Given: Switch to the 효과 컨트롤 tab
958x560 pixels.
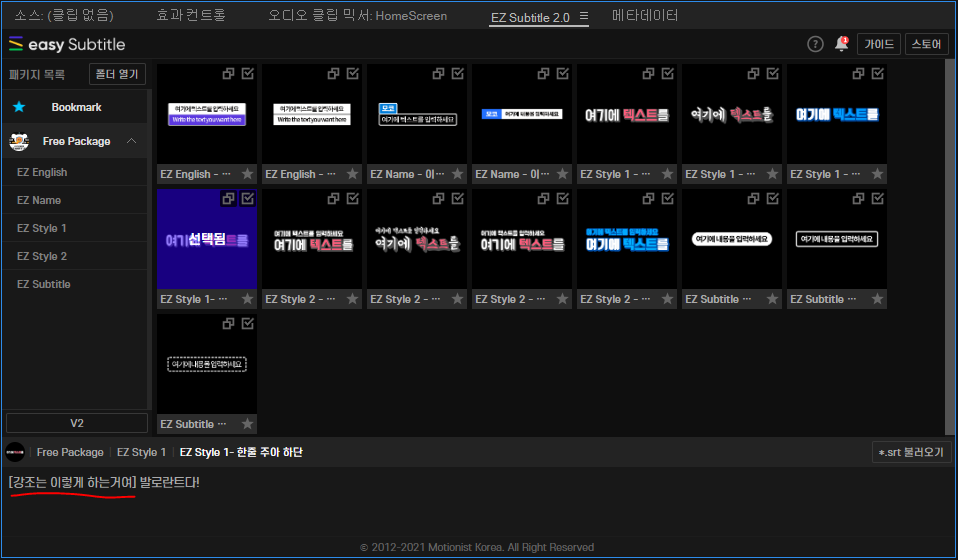Looking at the screenshot, I should click(191, 15).
